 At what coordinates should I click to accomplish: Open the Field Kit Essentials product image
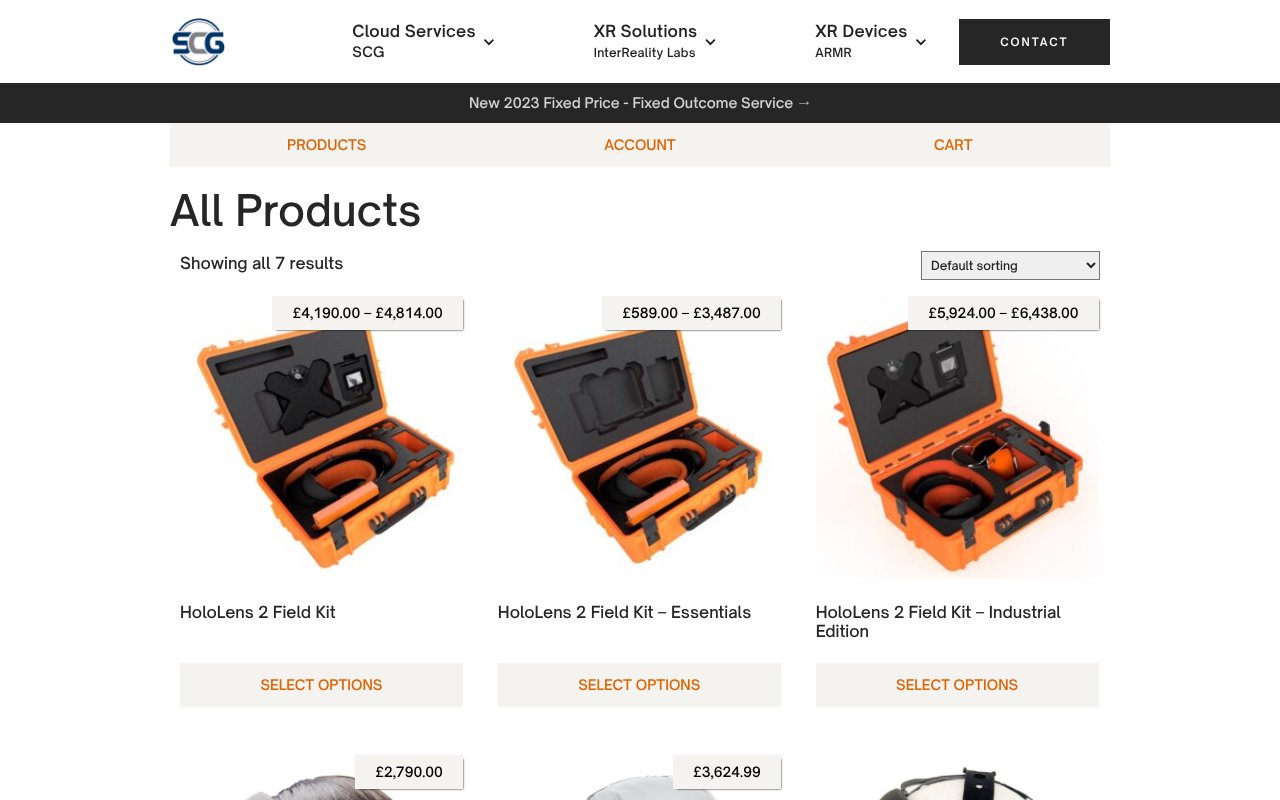tap(639, 440)
